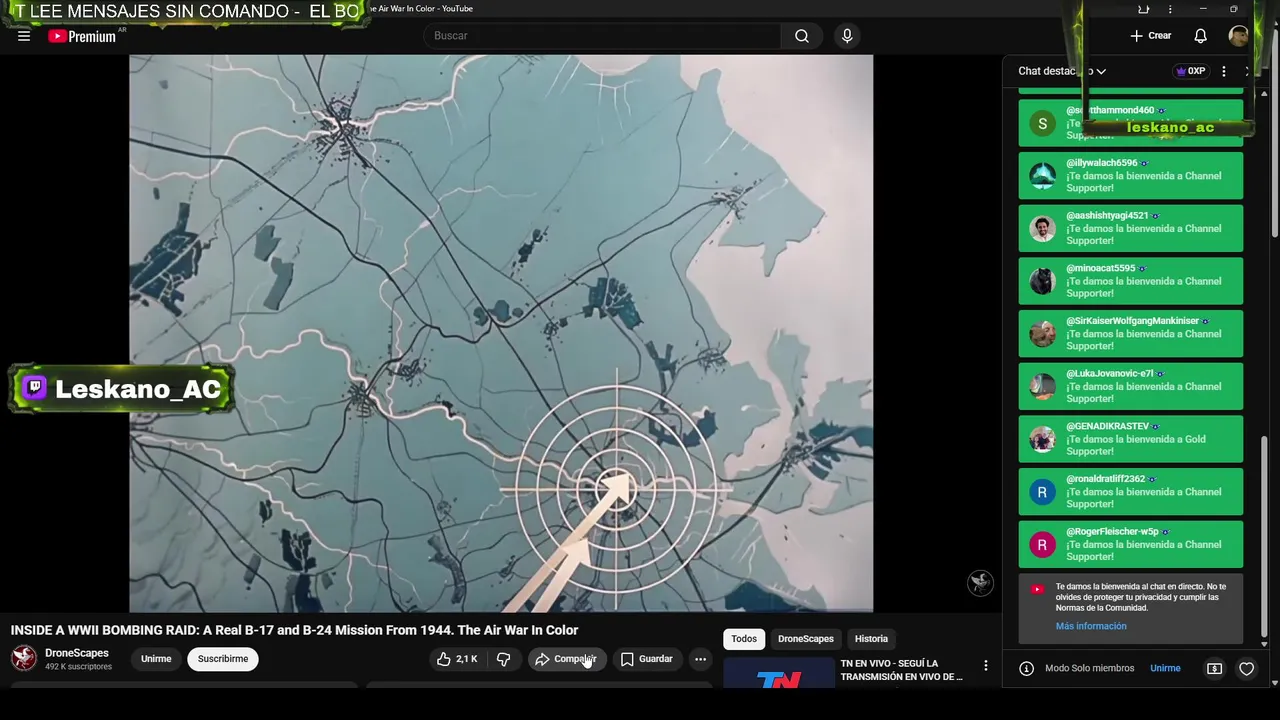
Task: Open the YouTube hamburger guide menu
Action: [24, 36]
